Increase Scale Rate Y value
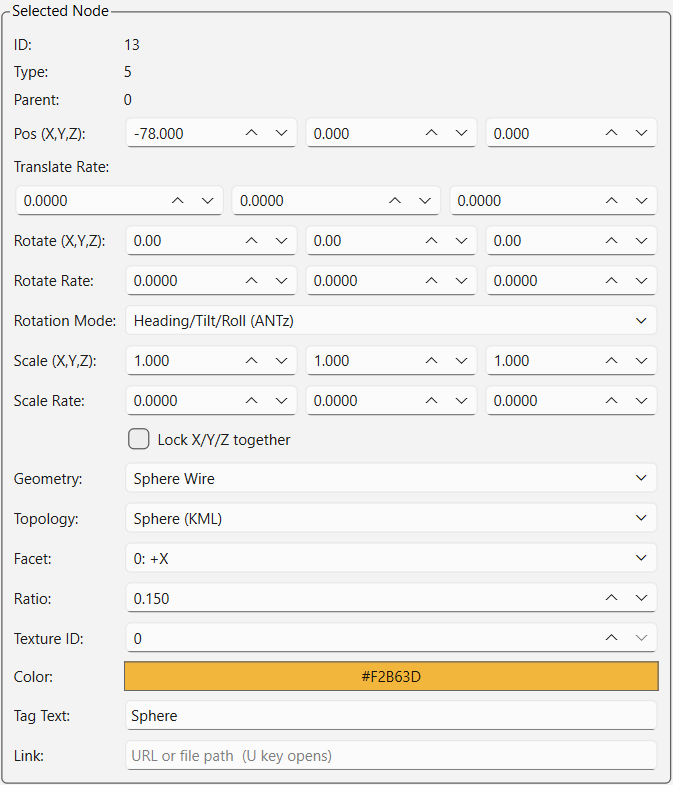This screenshot has width=673, height=785. [431, 401]
